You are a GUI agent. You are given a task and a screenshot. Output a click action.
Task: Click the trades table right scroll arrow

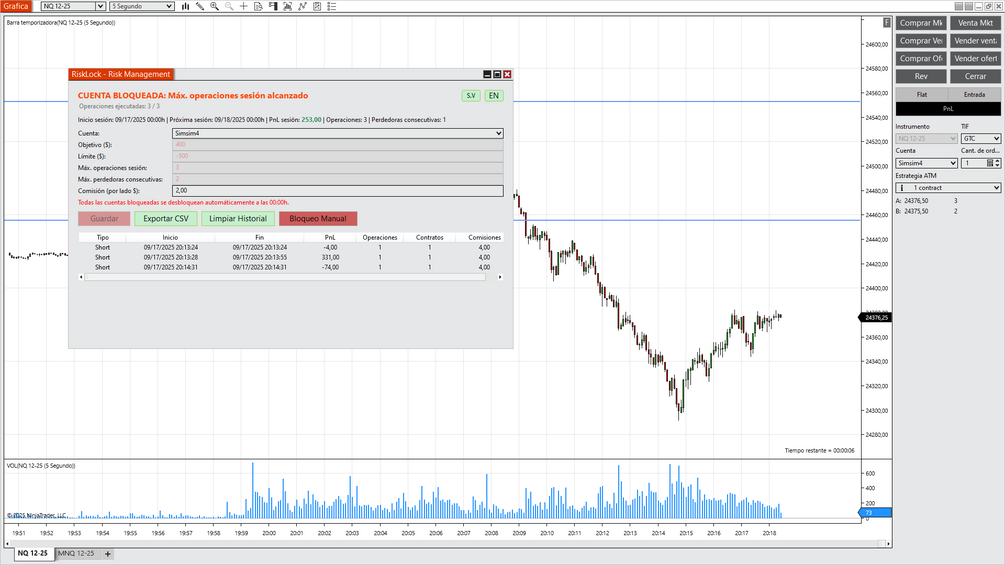click(x=500, y=277)
